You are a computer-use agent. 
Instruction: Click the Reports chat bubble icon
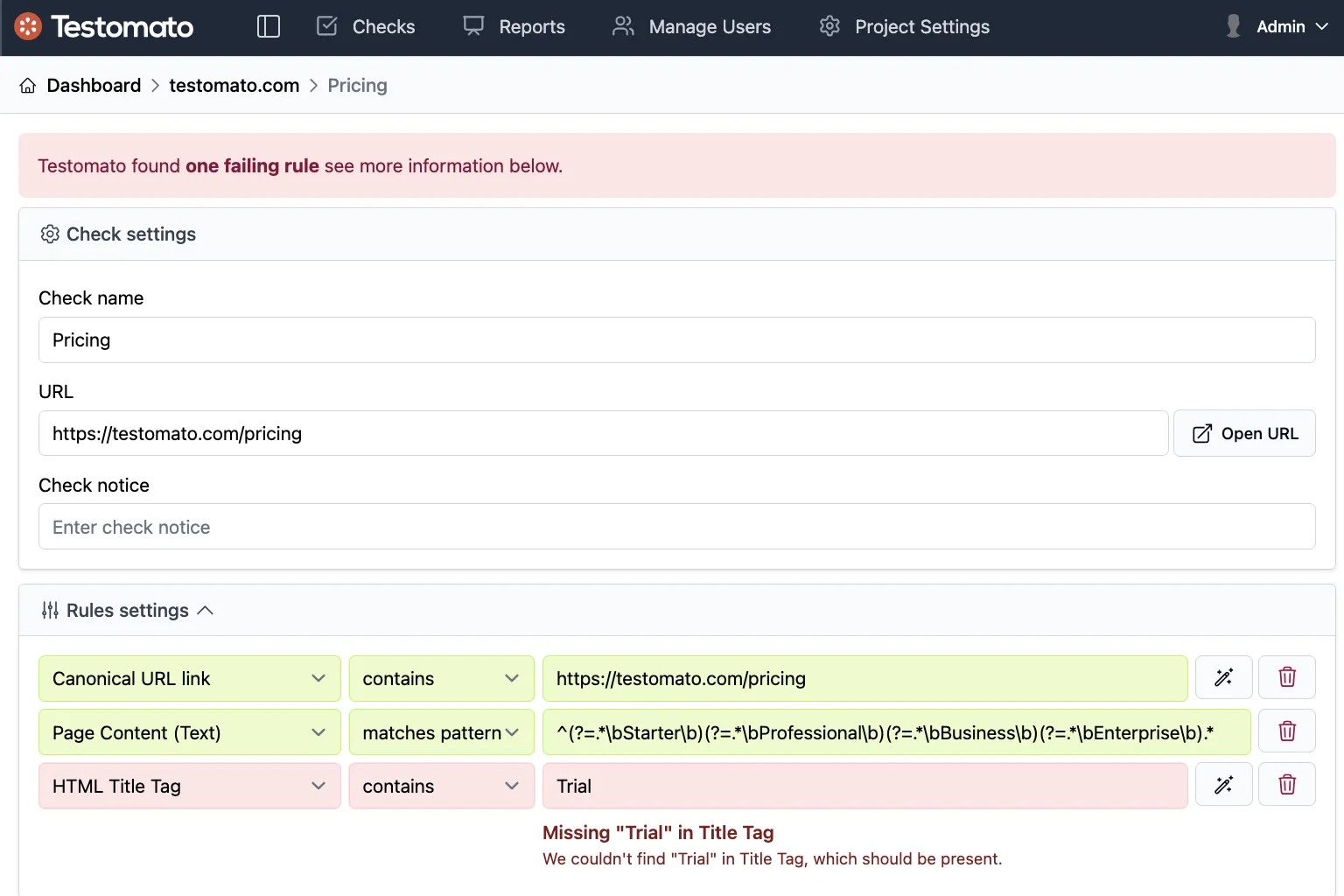click(x=472, y=26)
